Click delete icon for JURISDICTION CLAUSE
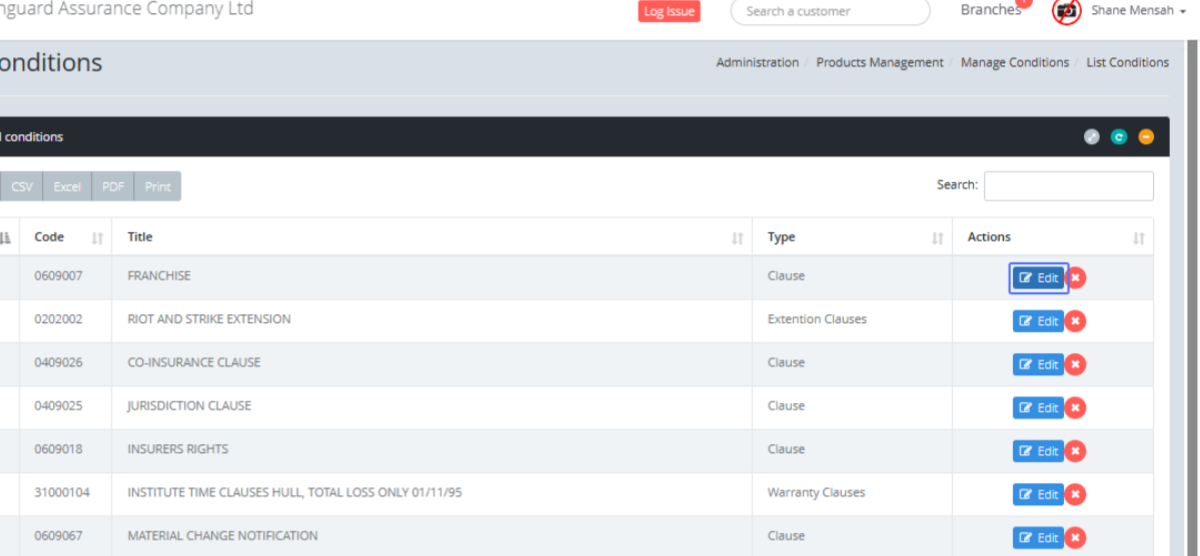Image resolution: width=1200 pixels, height=556 pixels. click(1076, 408)
